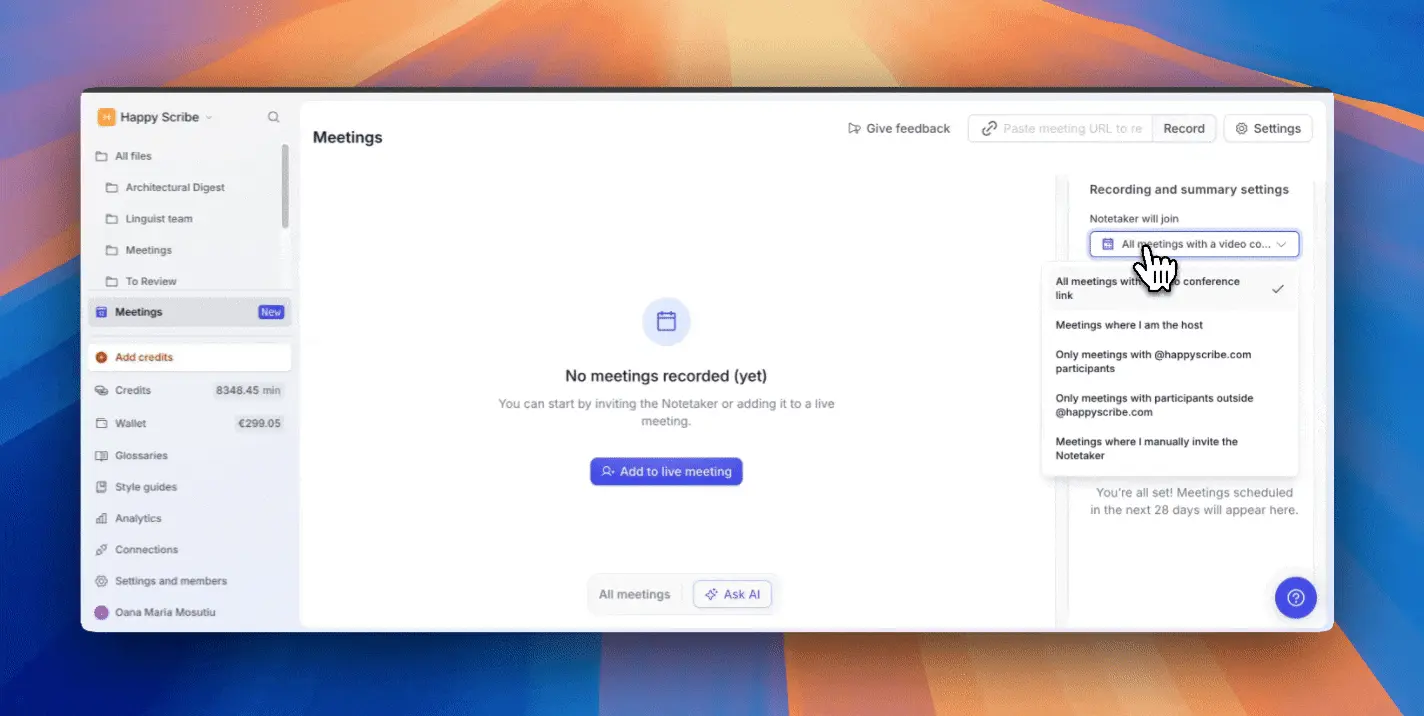Open the search icon in the sidebar
Screen dimensions: 1424x716
tap(273, 116)
